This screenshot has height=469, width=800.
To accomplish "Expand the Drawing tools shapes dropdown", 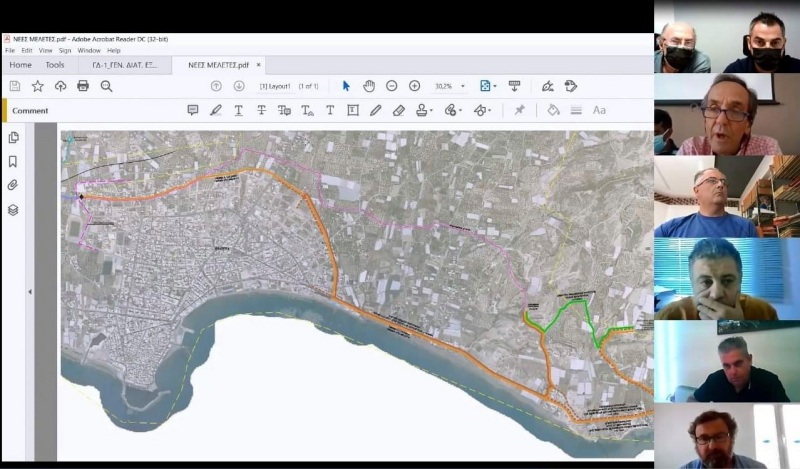I will click(x=489, y=110).
